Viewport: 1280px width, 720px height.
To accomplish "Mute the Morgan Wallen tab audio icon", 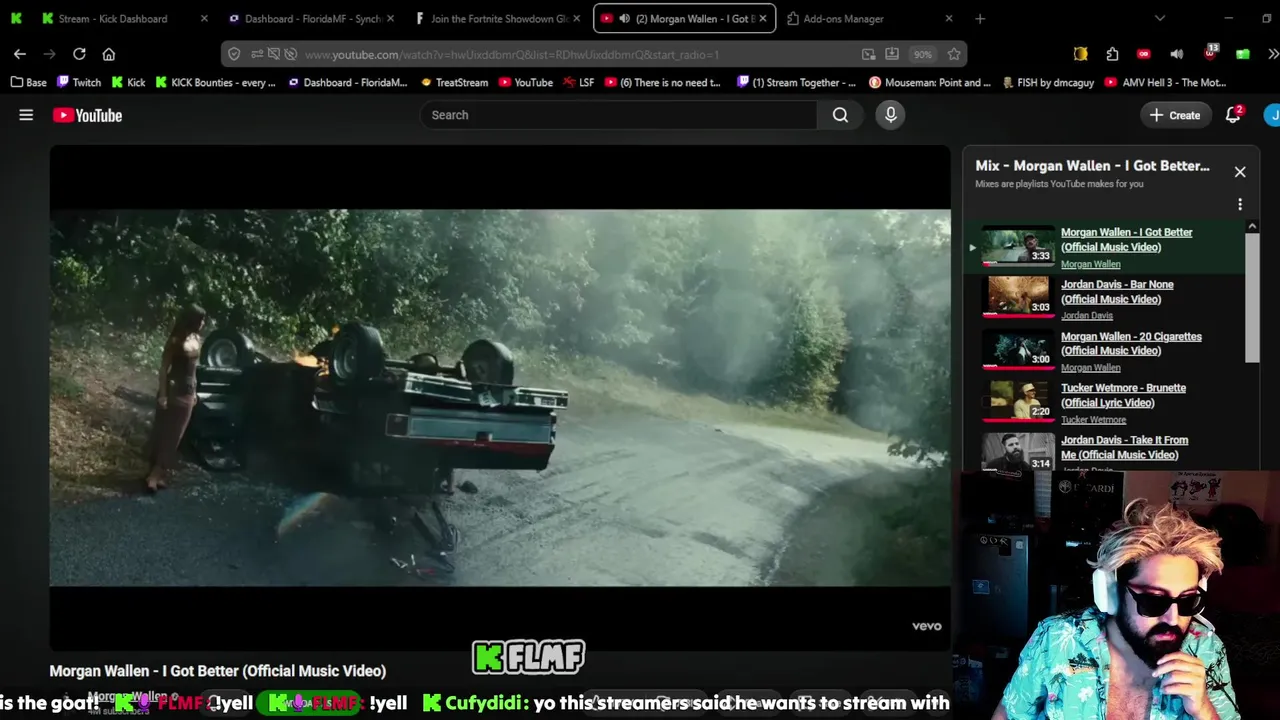I will pyautogui.click(x=624, y=18).
